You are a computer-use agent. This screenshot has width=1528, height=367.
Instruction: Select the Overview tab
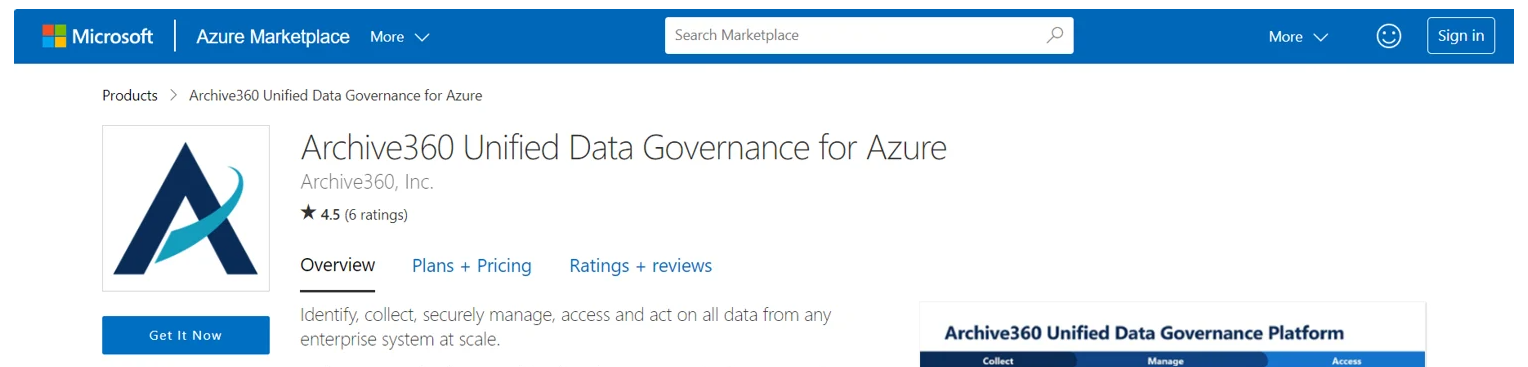(x=338, y=266)
